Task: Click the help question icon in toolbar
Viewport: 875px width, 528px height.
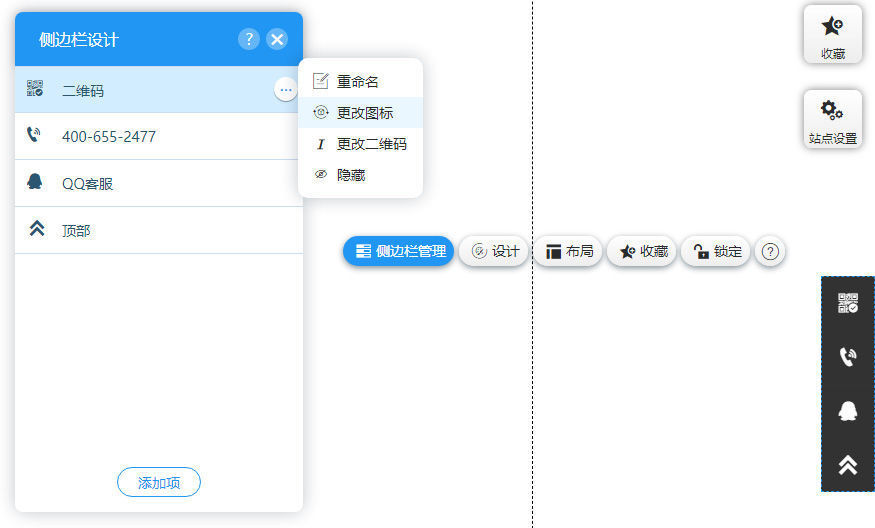Action: (x=770, y=252)
